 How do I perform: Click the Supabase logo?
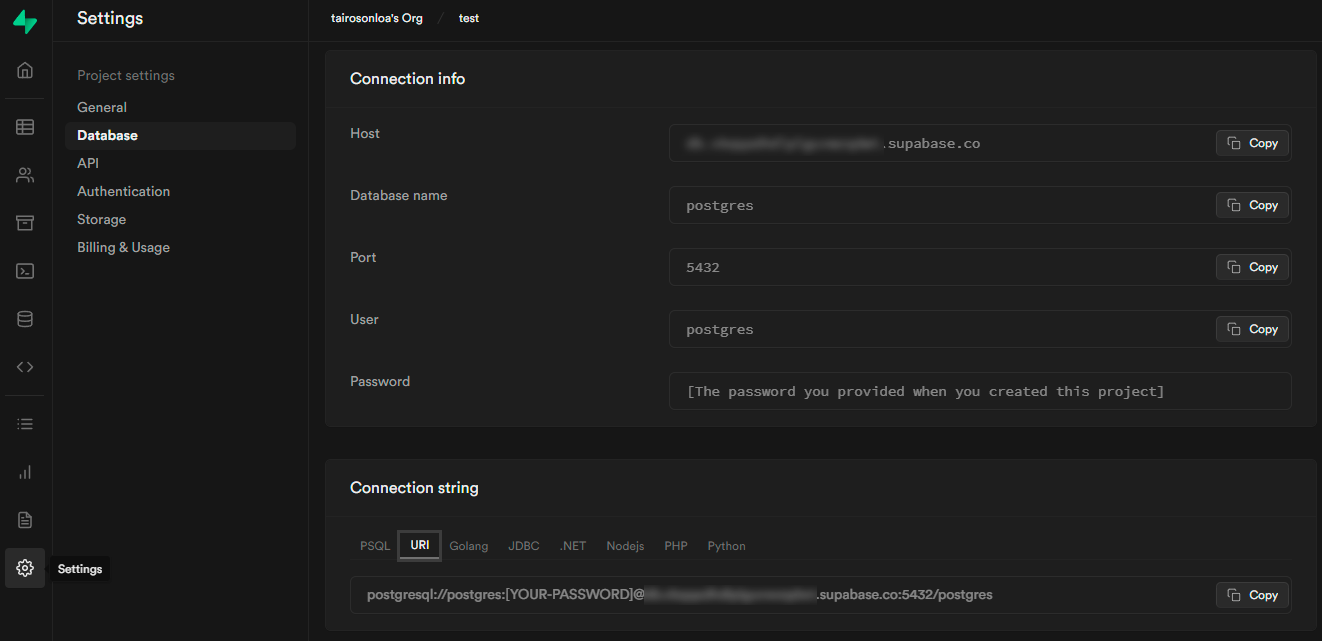pos(24,21)
